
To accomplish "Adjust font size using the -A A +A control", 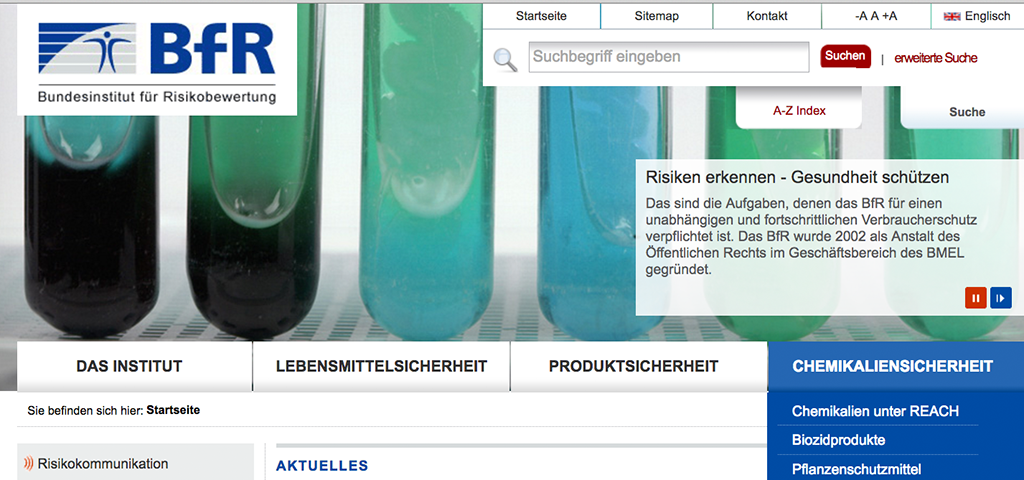I will (x=876, y=16).
